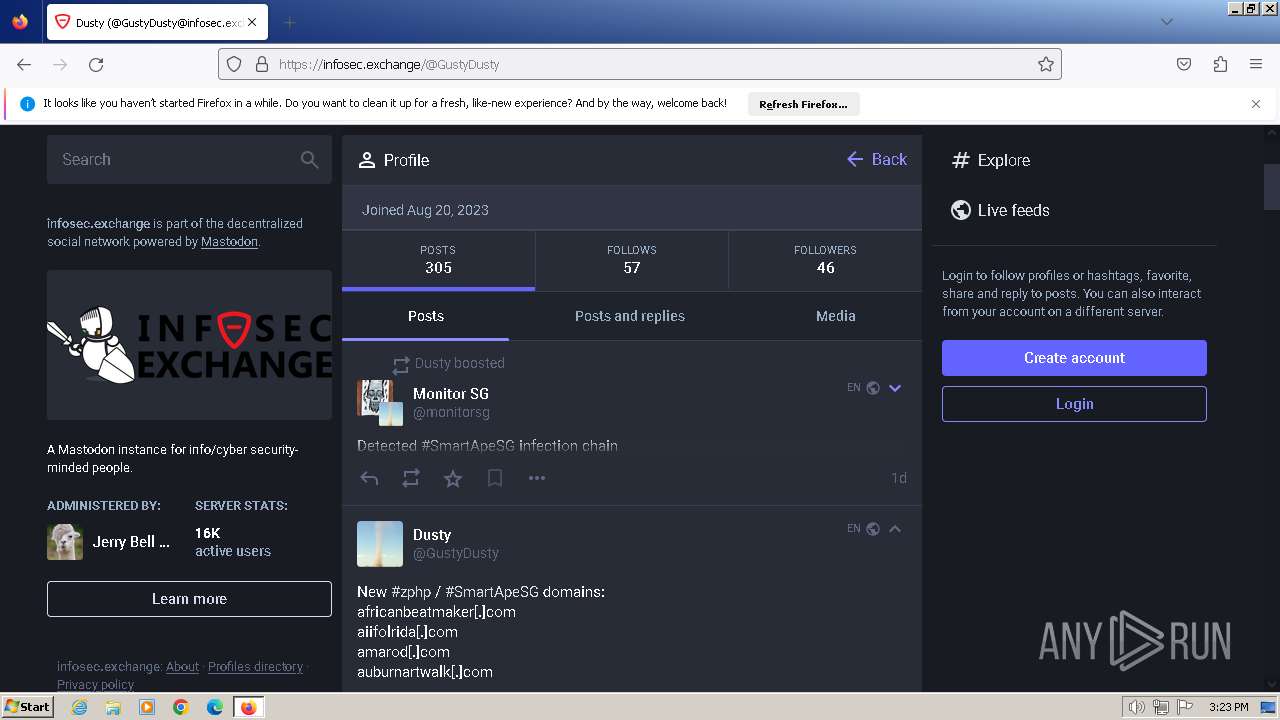Select the Dusty browser tab
This screenshot has height=720, width=1280.
pos(158,22)
